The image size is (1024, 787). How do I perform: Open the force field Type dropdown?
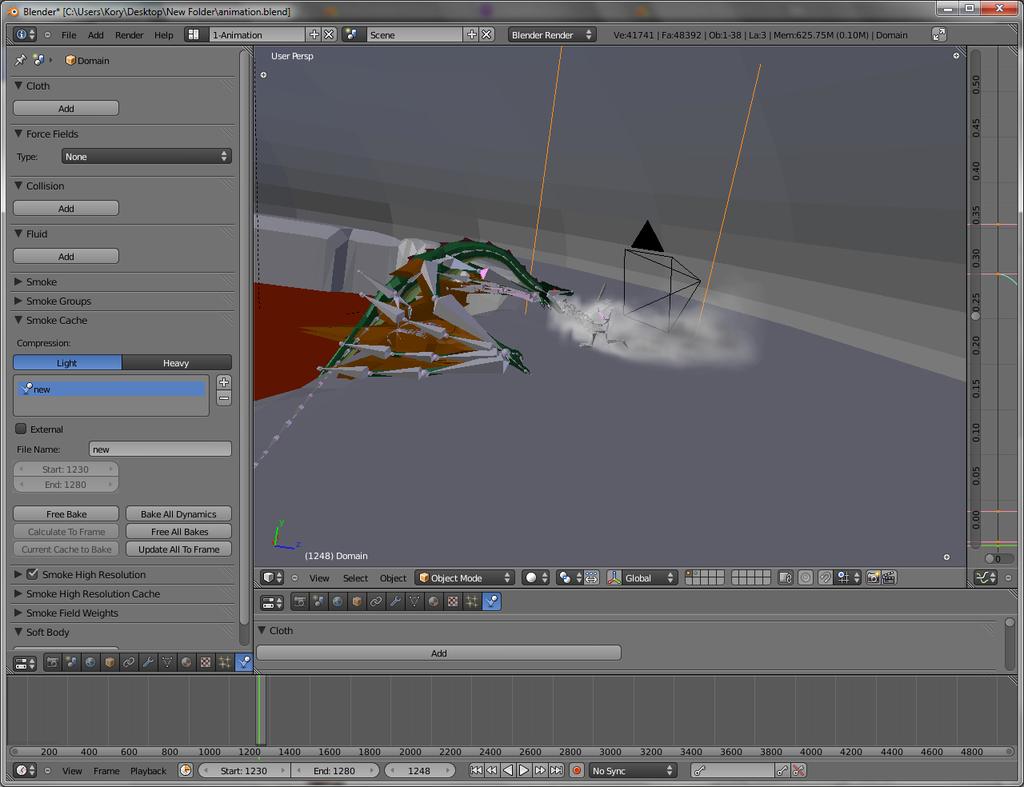tap(146, 157)
